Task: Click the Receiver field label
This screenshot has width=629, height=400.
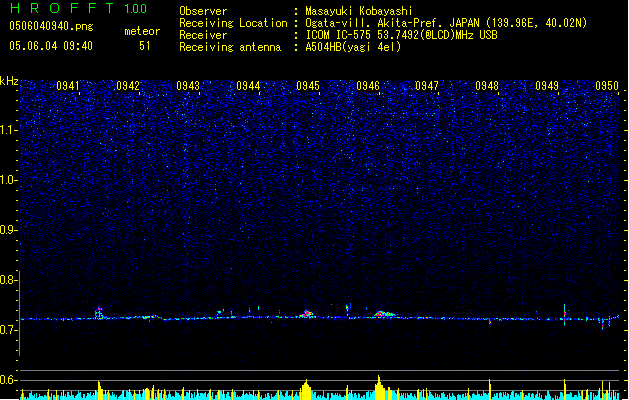Action: coord(203,35)
